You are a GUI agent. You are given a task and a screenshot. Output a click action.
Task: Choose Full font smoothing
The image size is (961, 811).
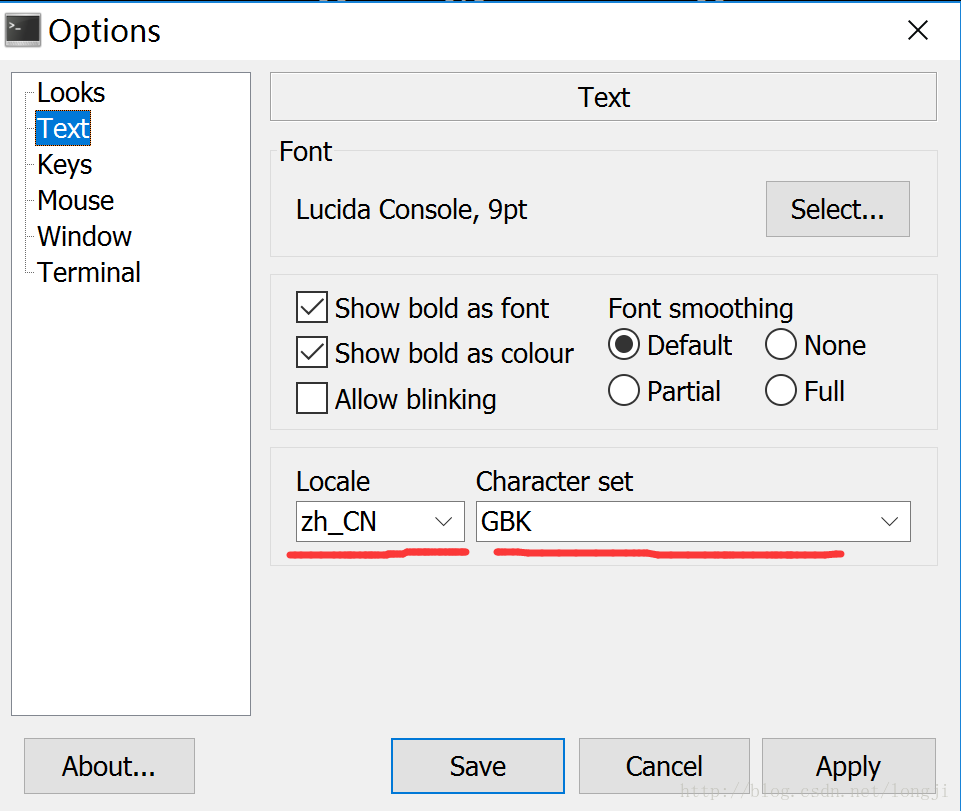tap(781, 390)
